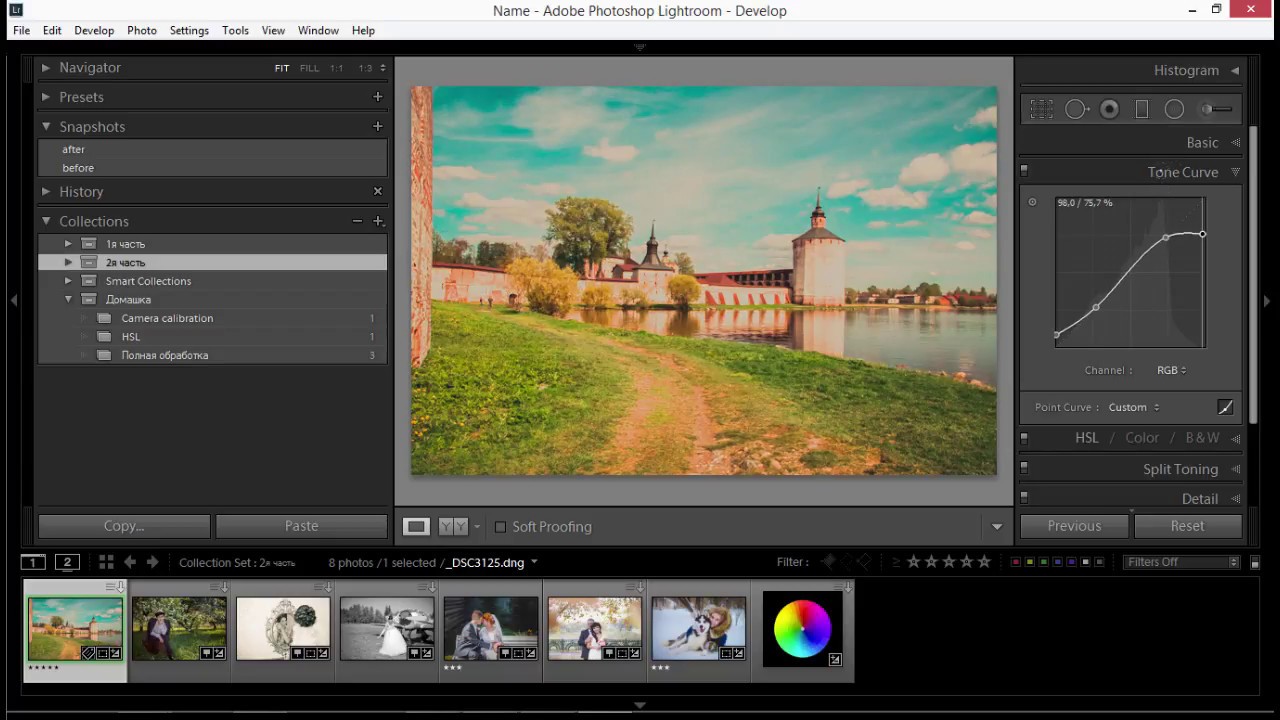Open the _DSC3125.dng filename dropdown

click(534, 562)
